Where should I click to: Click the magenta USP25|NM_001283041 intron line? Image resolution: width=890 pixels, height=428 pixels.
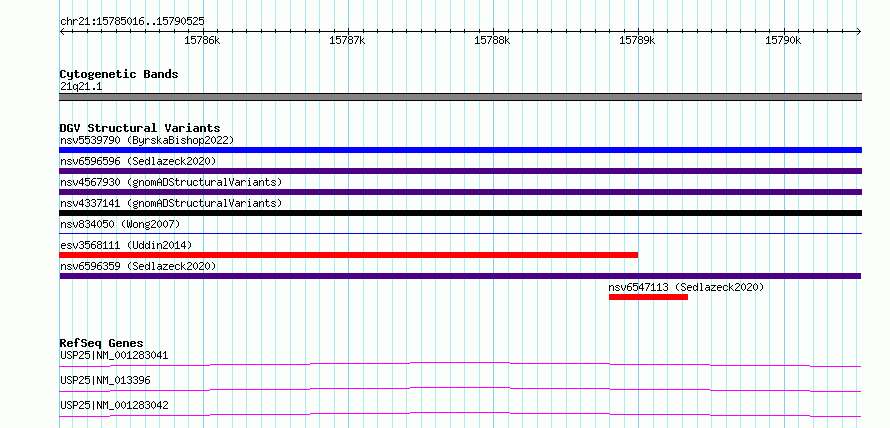[460, 364]
